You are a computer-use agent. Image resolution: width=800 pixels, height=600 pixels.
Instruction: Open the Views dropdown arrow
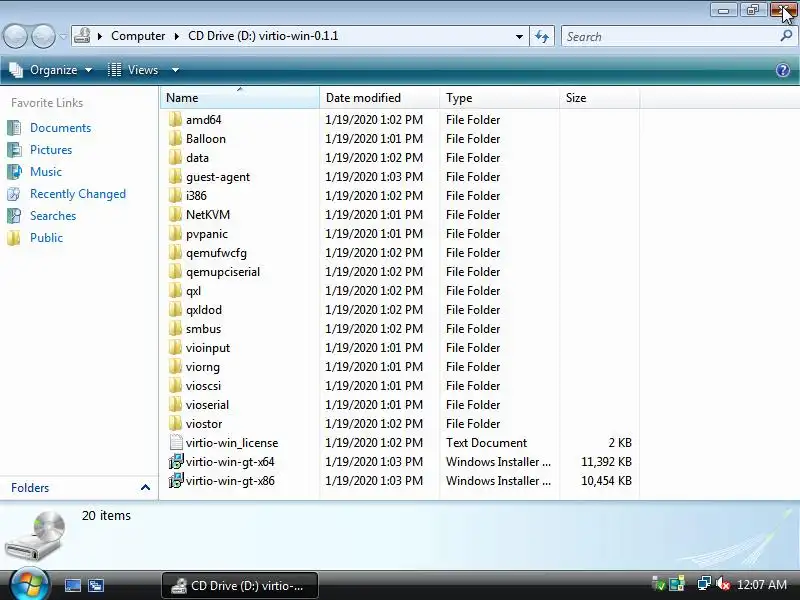click(x=176, y=70)
